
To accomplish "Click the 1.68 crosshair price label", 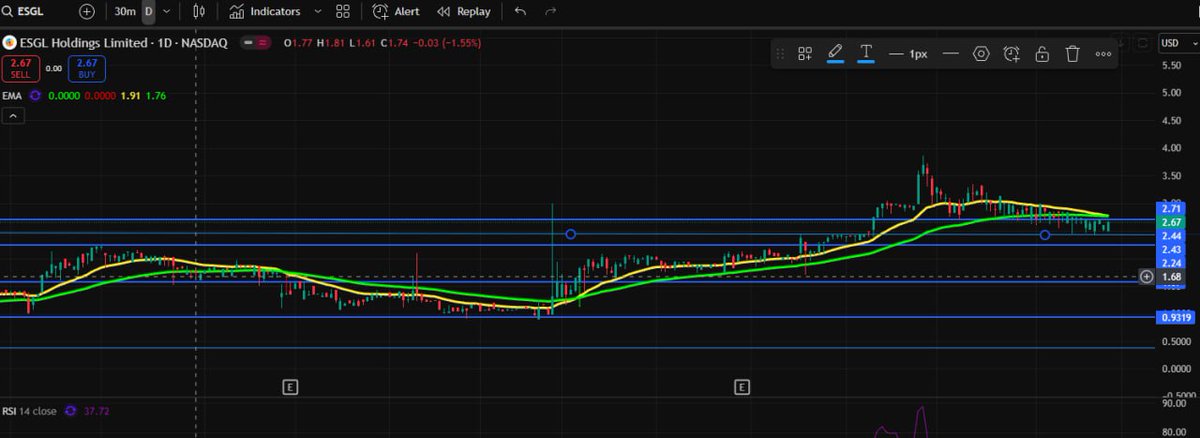I will [x=1173, y=276].
